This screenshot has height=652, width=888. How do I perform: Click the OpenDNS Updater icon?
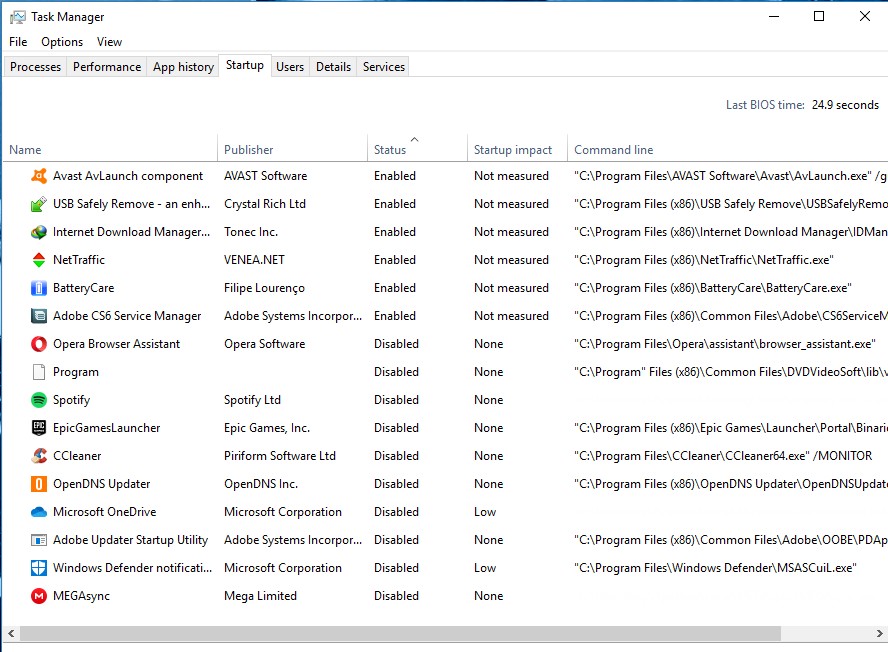pyautogui.click(x=39, y=484)
